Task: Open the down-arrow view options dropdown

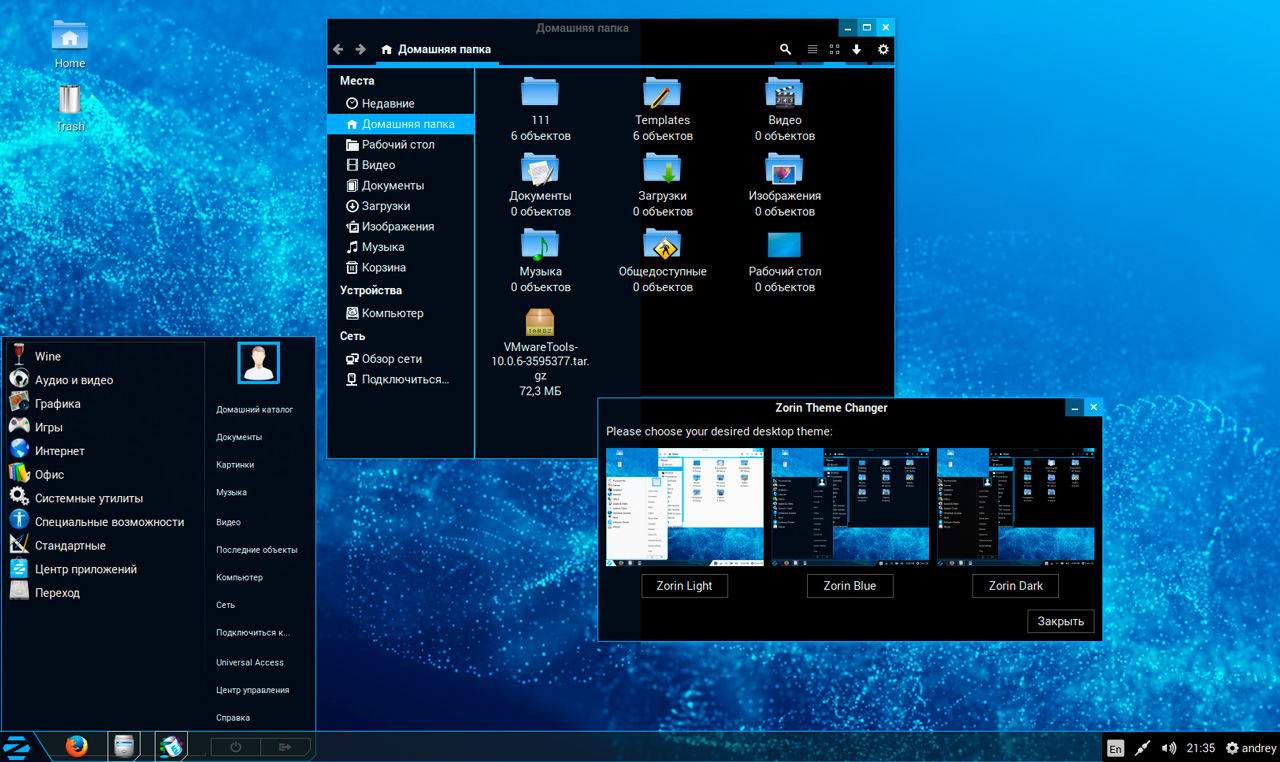Action: pyautogui.click(x=857, y=49)
